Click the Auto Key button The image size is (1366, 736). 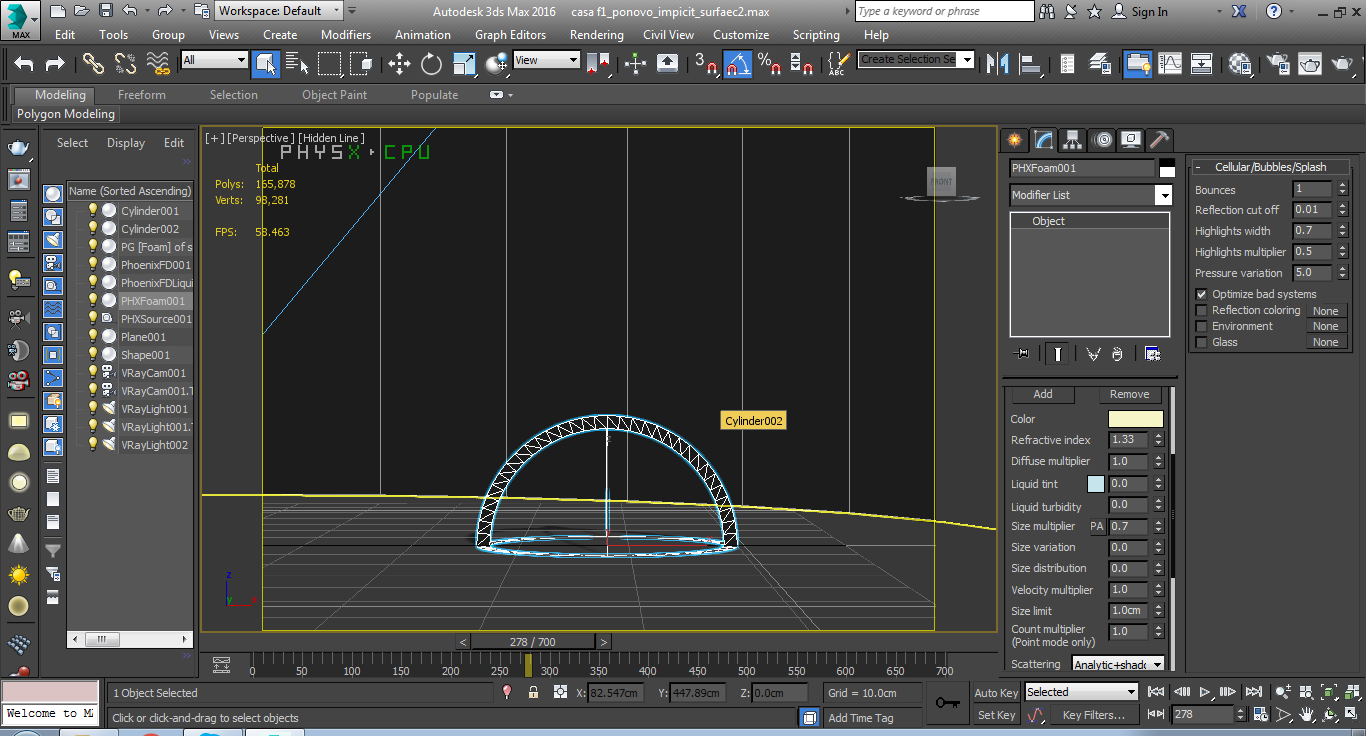tap(996, 692)
